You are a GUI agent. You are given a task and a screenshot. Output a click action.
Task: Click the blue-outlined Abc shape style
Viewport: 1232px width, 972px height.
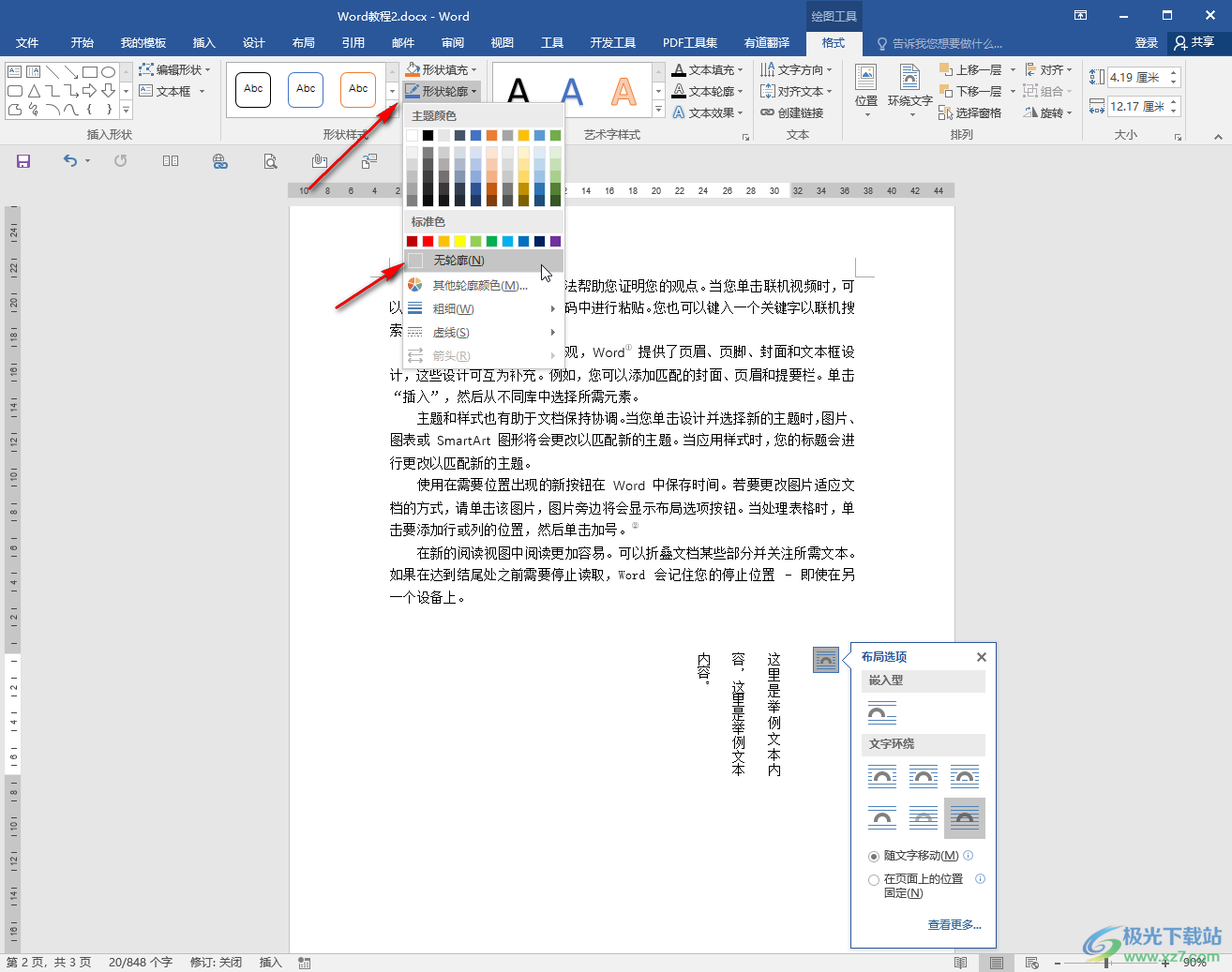click(x=306, y=89)
